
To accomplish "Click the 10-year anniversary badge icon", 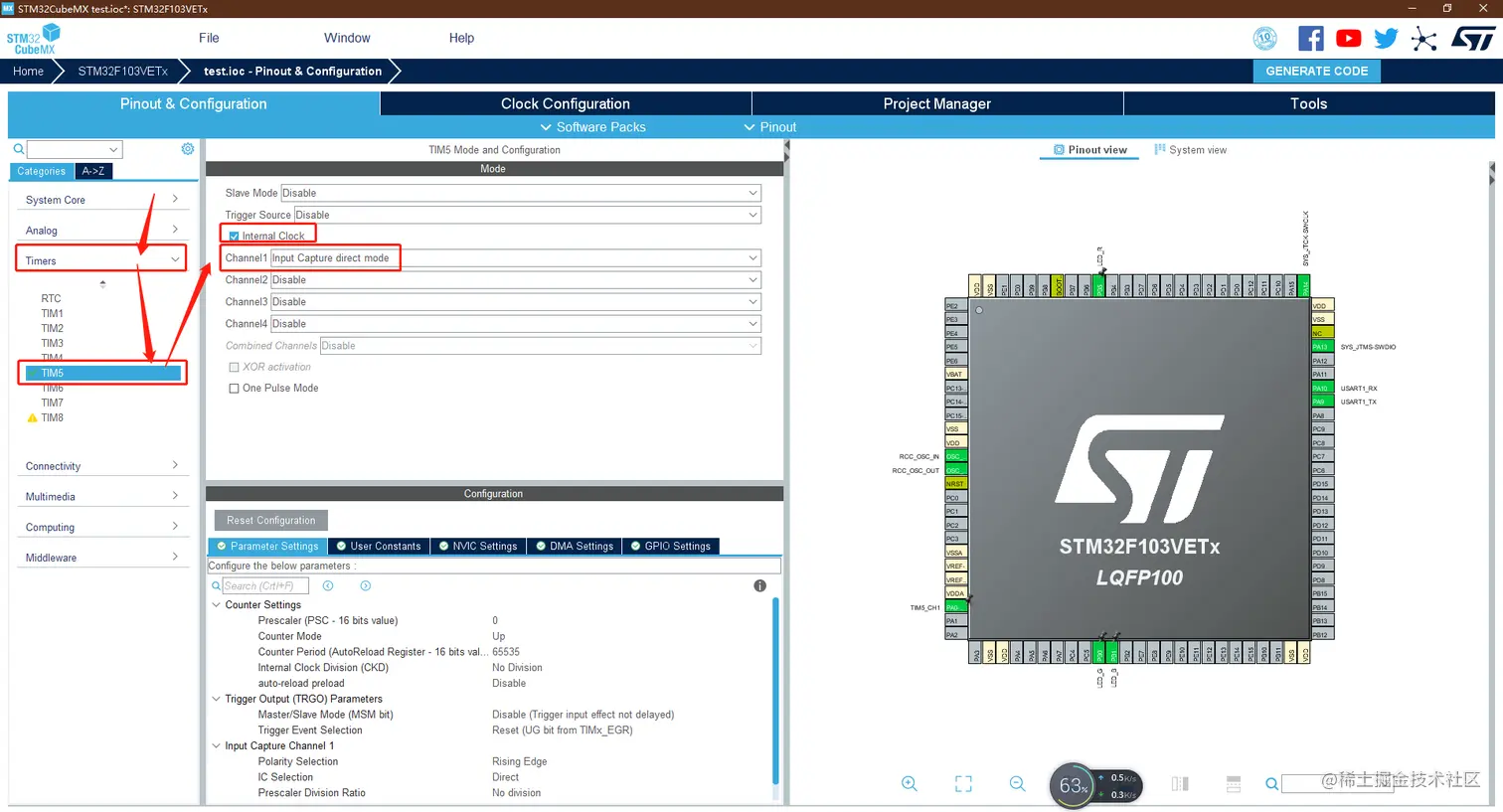I will coord(1264,39).
